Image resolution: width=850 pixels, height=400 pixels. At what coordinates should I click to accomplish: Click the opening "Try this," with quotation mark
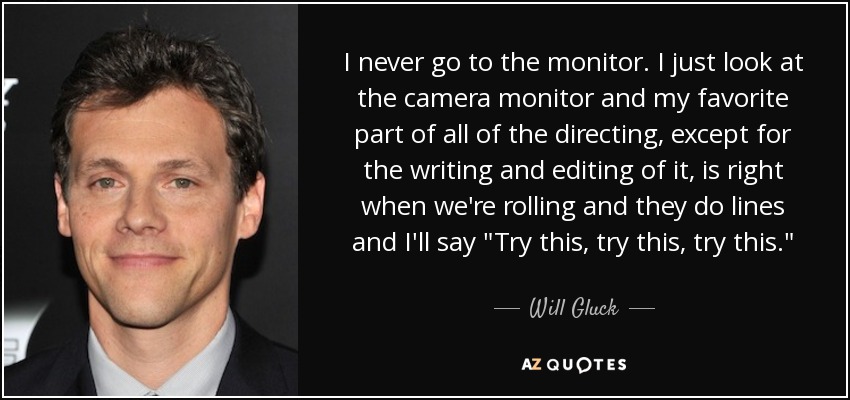coord(535,244)
